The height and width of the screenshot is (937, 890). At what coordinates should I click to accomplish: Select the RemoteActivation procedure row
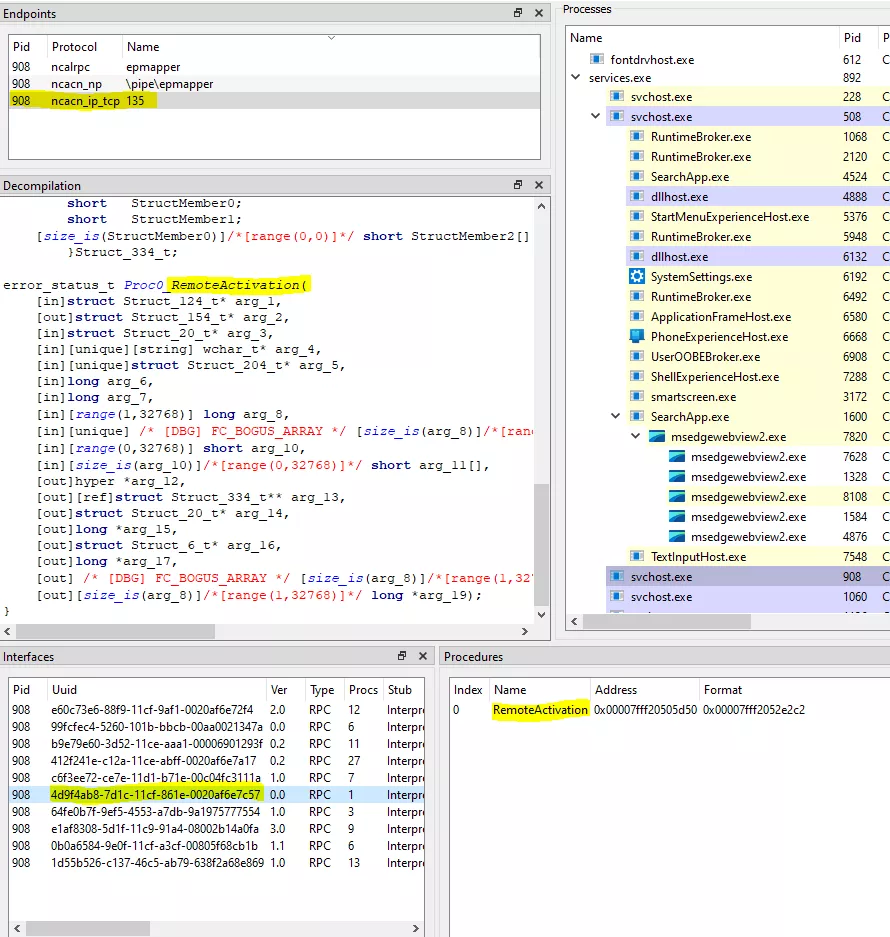coord(669,709)
